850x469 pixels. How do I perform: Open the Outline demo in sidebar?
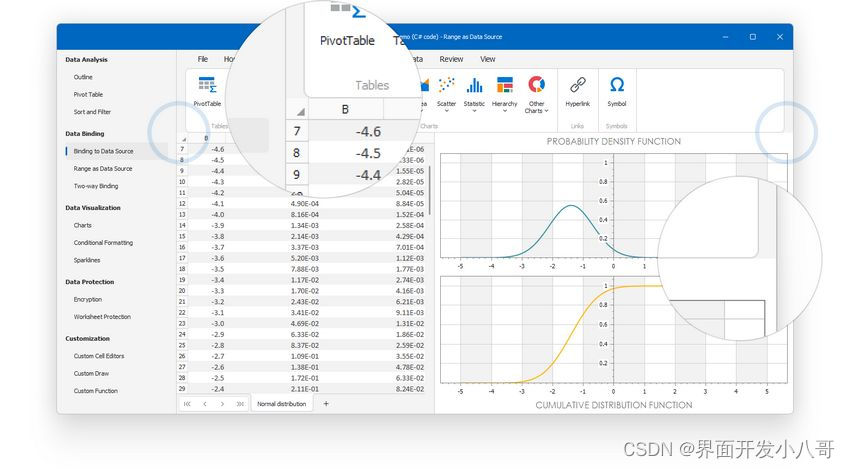[x=83, y=77]
